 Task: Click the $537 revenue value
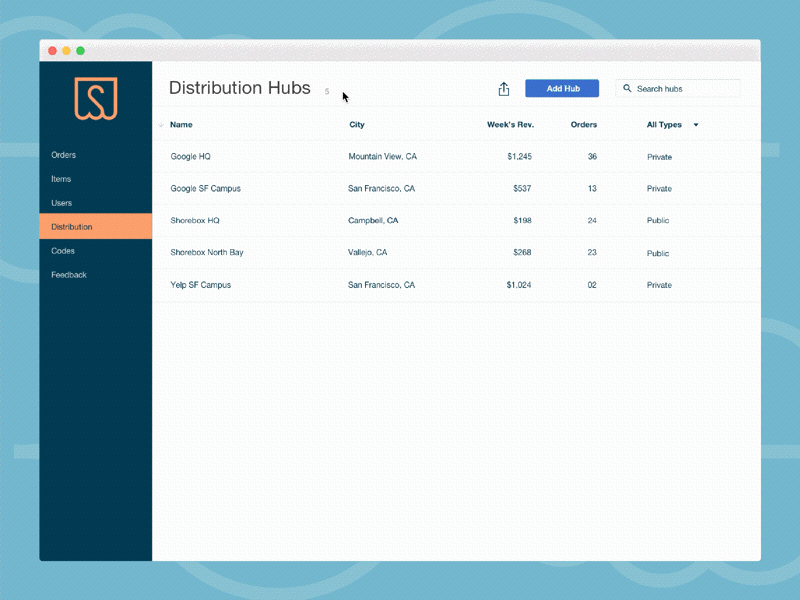tap(522, 188)
